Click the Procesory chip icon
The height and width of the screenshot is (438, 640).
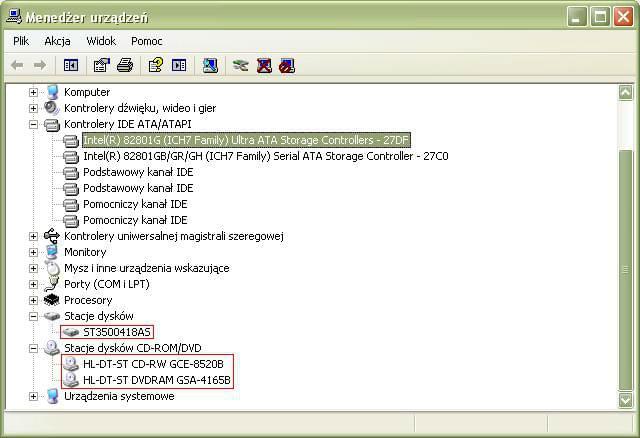(x=51, y=300)
